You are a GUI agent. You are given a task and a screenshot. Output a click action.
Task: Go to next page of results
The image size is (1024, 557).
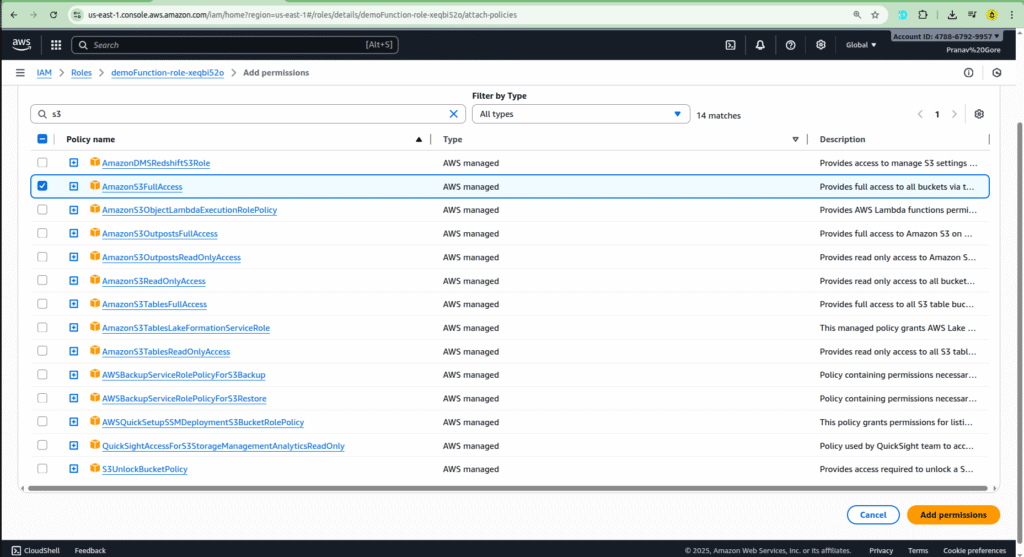[x=954, y=114]
